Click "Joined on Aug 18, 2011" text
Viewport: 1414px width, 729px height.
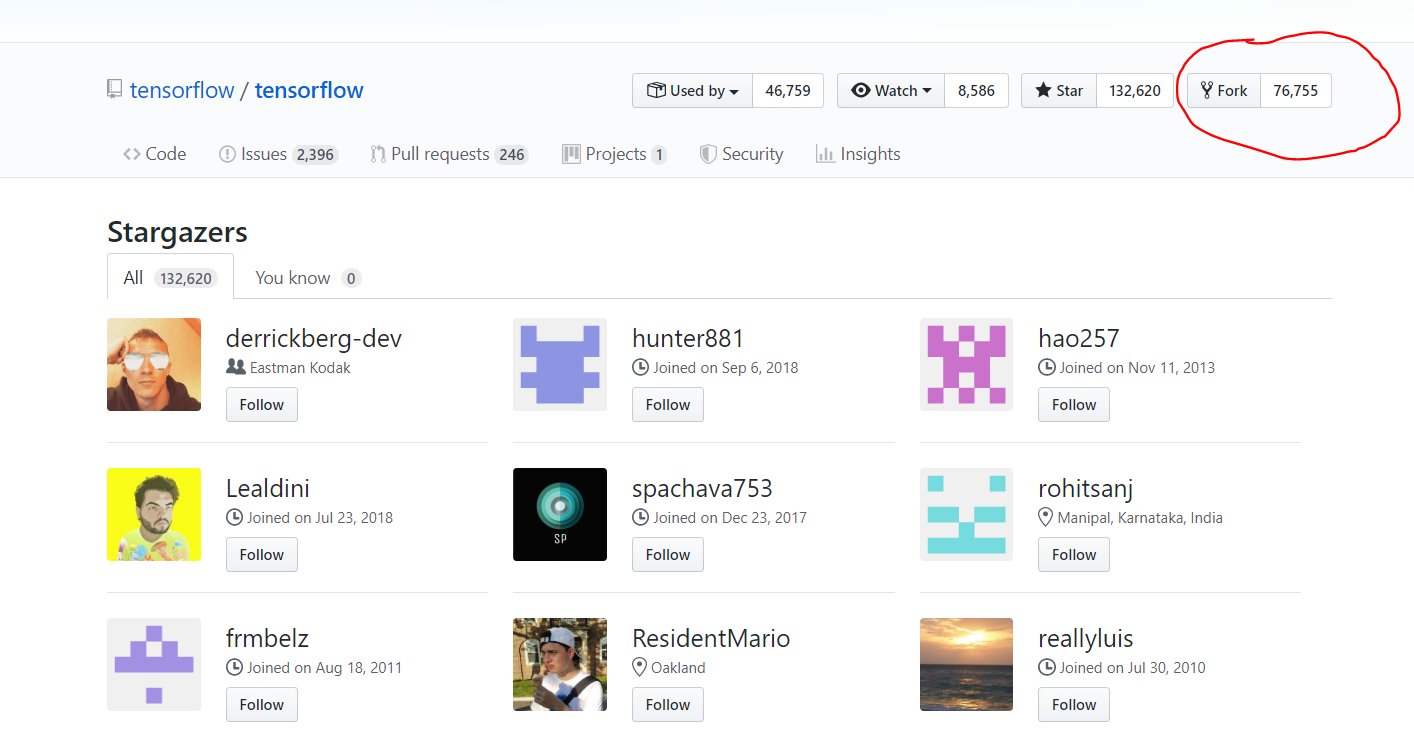click(x=325, y=667)
